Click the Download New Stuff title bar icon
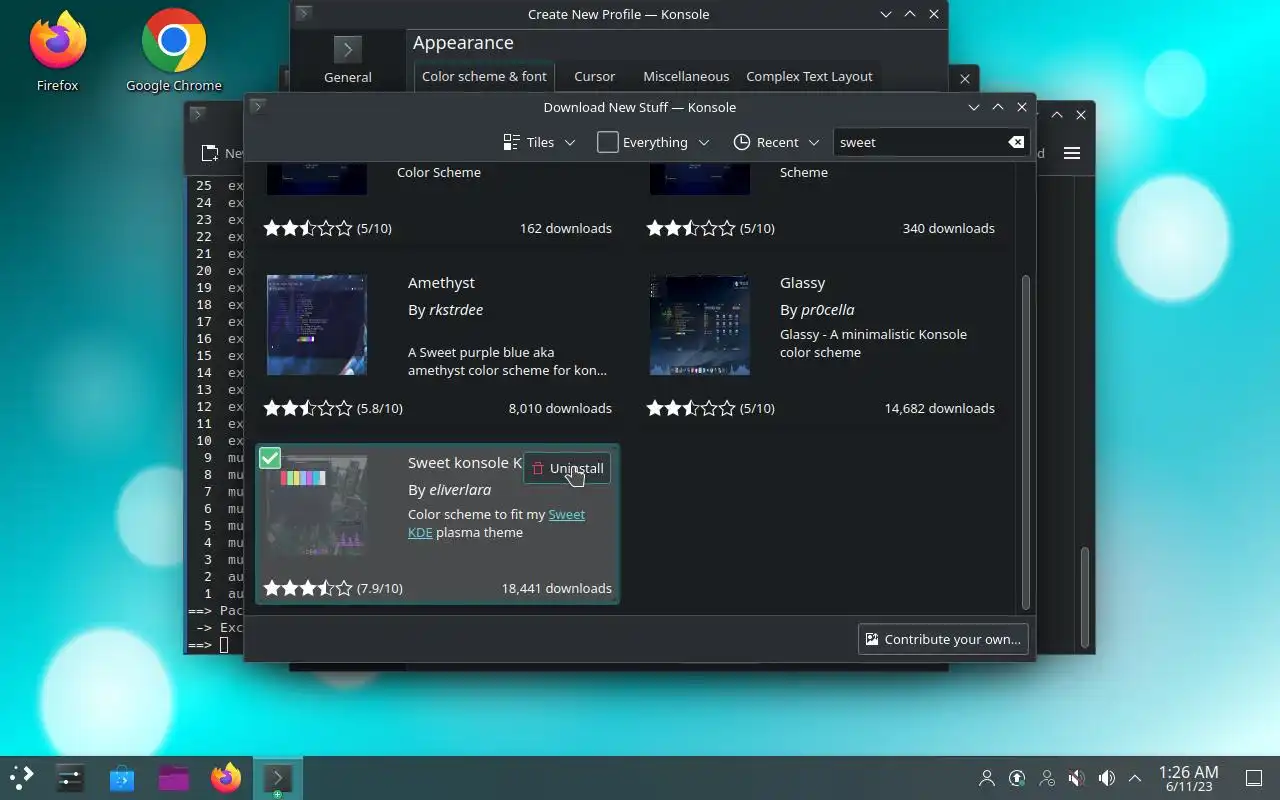The width and height of the screenshot is (1280, 800). [258, 106]
